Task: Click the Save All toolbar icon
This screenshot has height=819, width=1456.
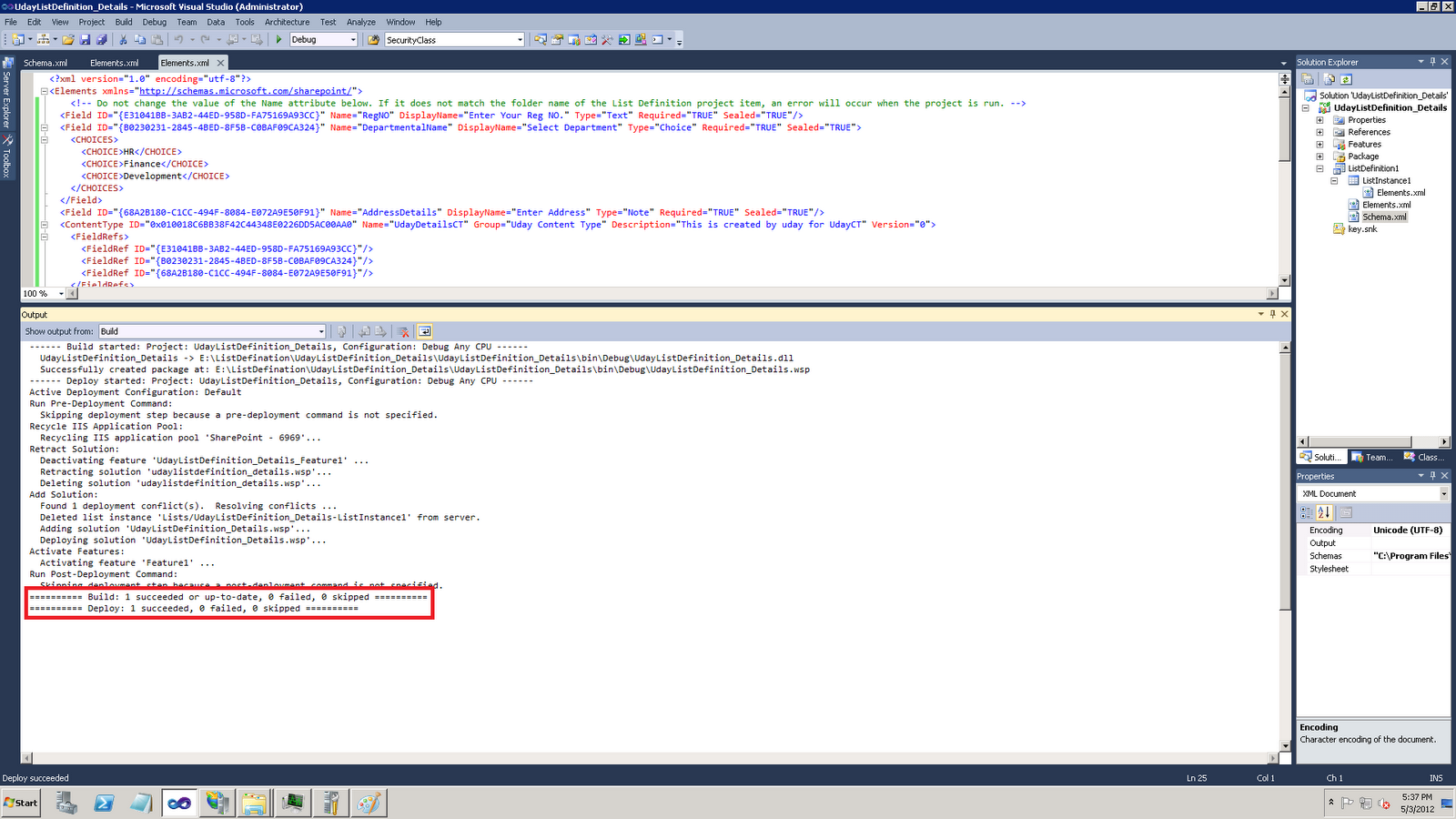Action: [x=101, y=40]
